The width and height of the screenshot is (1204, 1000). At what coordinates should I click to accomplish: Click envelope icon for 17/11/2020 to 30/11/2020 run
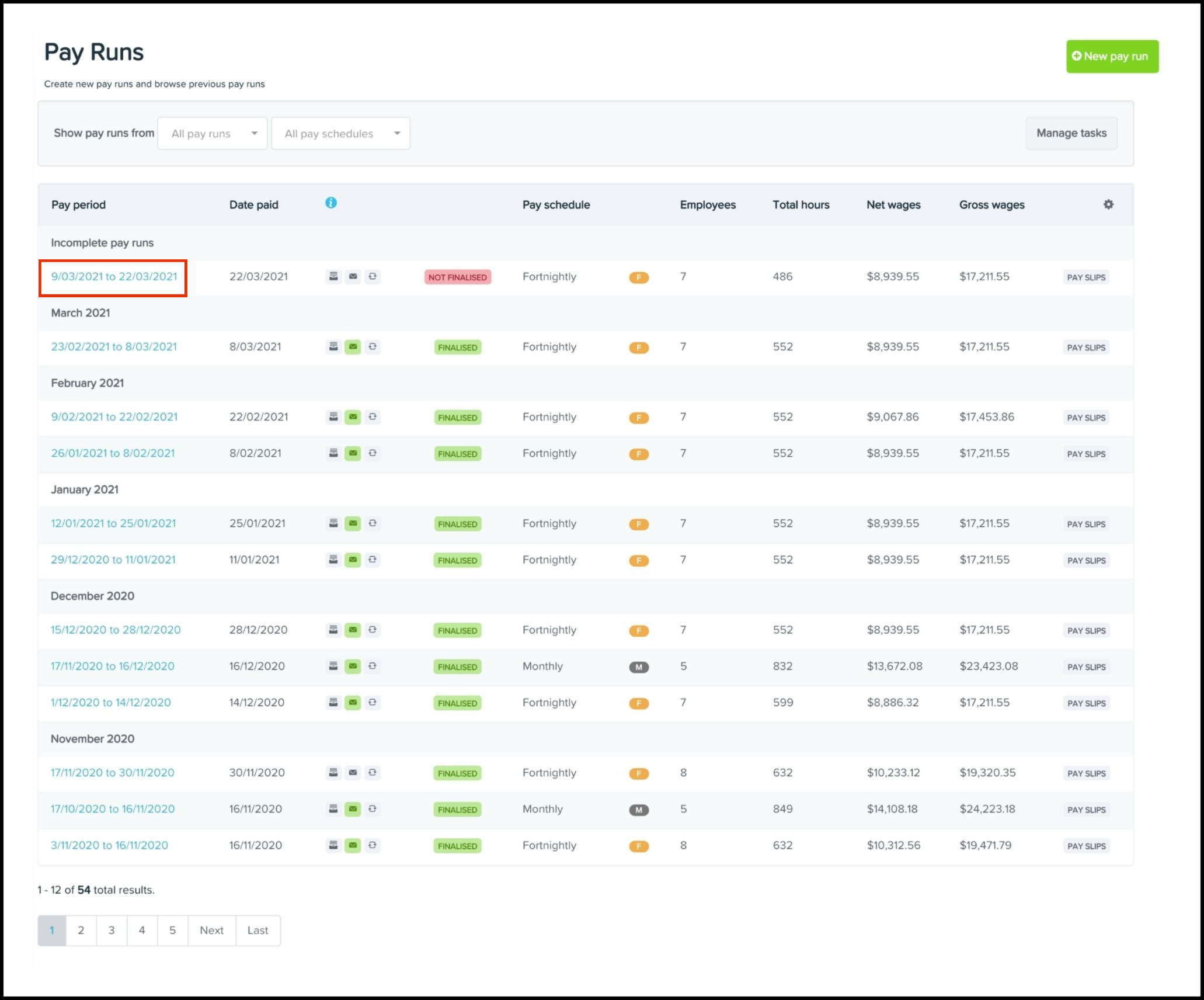[x=353, y=773]
